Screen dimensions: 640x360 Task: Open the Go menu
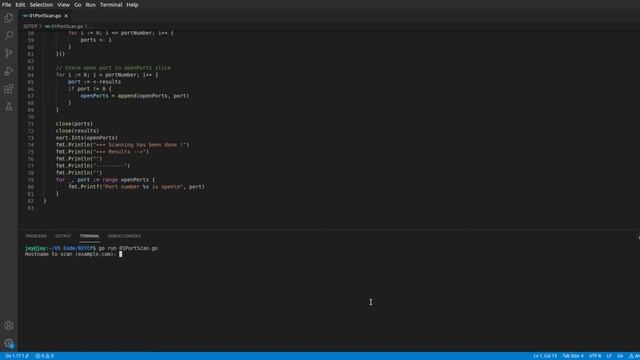tap(78, 5)
